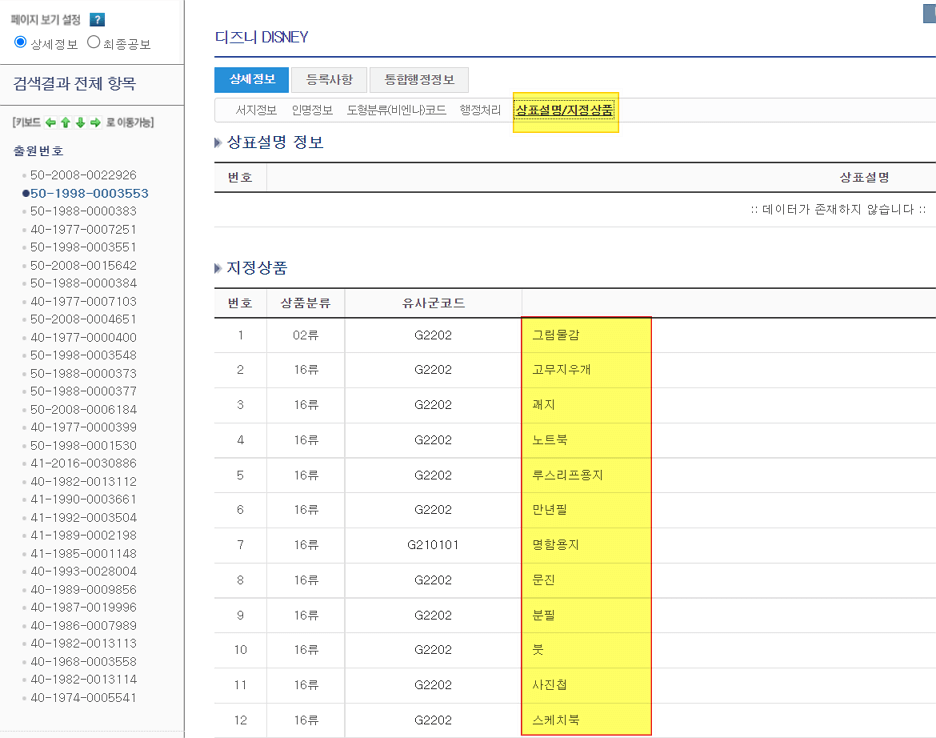Open selected application 50-1998-0003553
The image size is (936, 738).
point(89,193)
